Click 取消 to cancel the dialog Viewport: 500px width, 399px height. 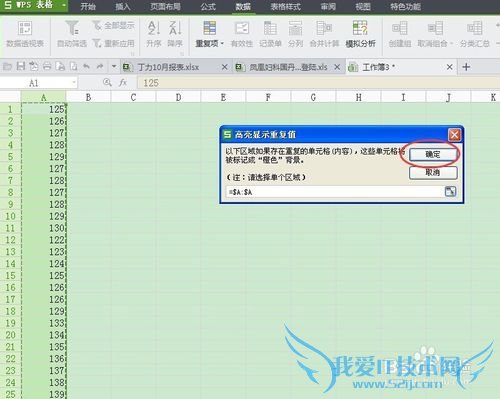(433, 173)
